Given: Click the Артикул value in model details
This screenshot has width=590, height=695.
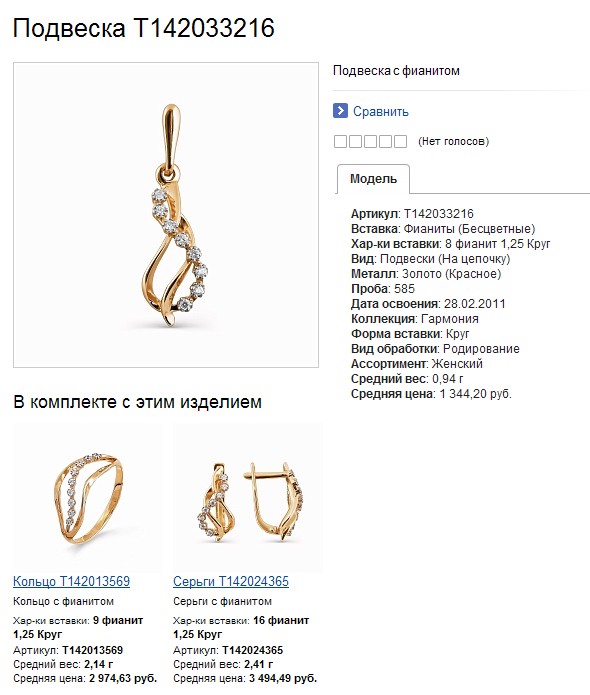Looking at the screenshot, I should (x=438, y=214).
